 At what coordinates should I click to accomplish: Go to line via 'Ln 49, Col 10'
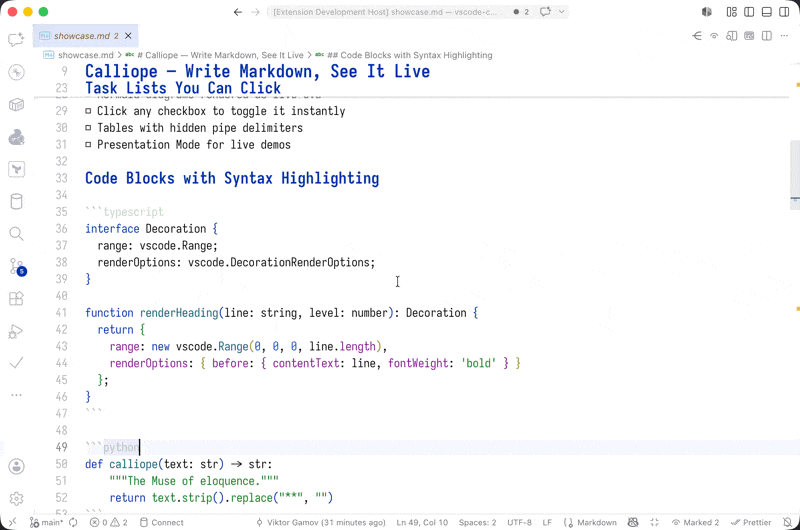tap(422, 522)
